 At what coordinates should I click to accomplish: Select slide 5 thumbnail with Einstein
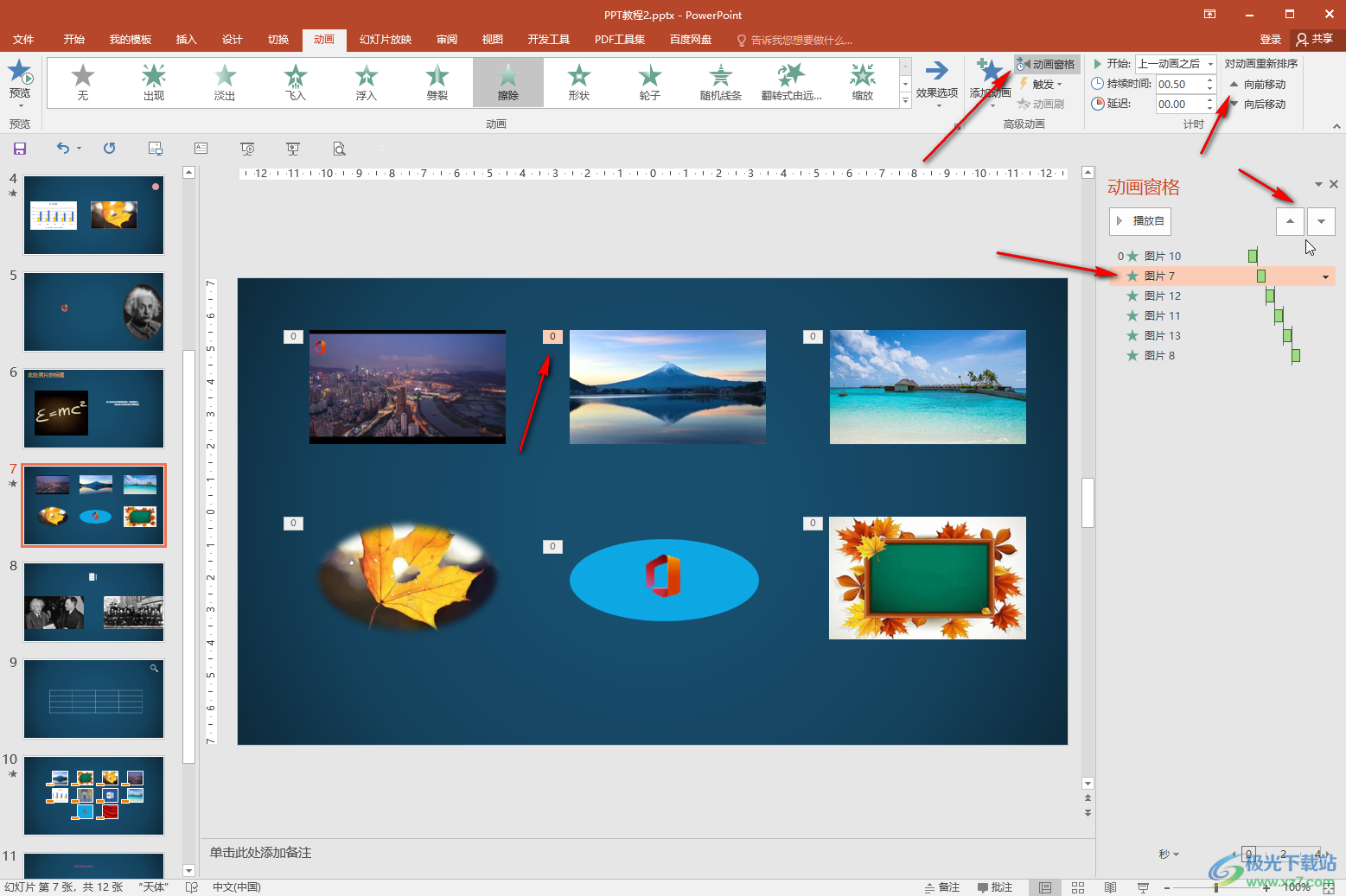click(93, 312)
